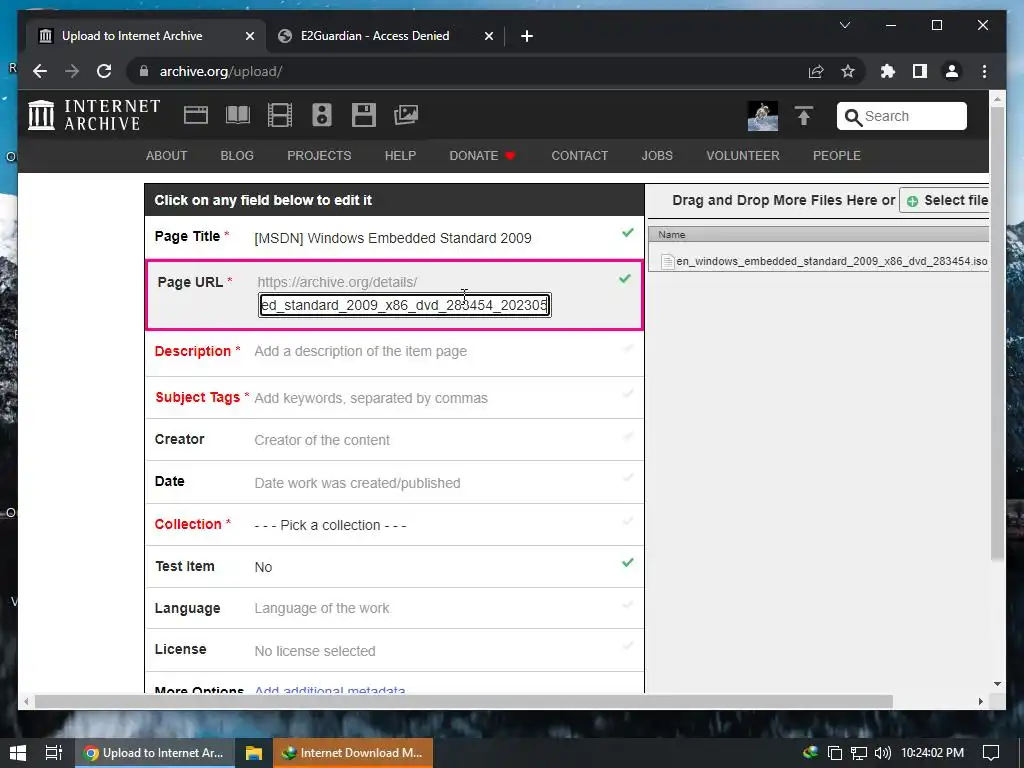
Task: Click the Page URL identifier input box
Action: click(405, 305)
